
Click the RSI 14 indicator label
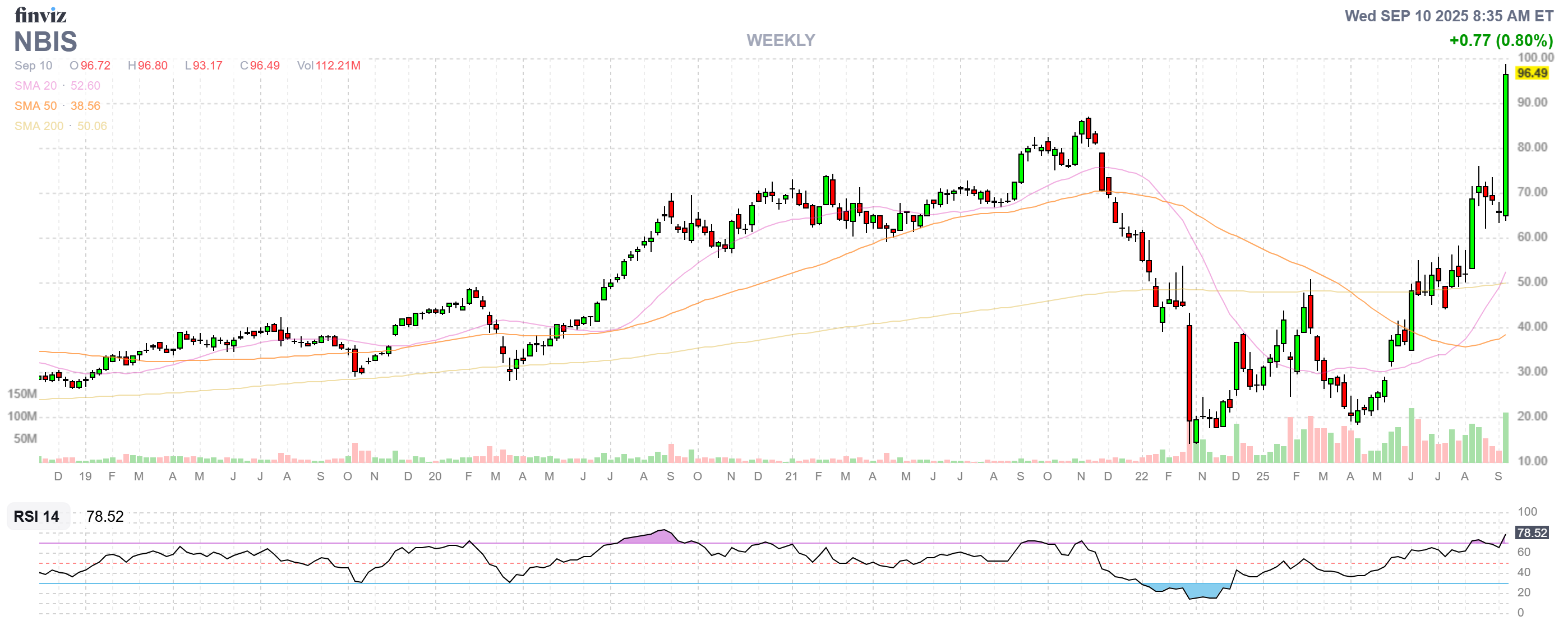(36, 516)
